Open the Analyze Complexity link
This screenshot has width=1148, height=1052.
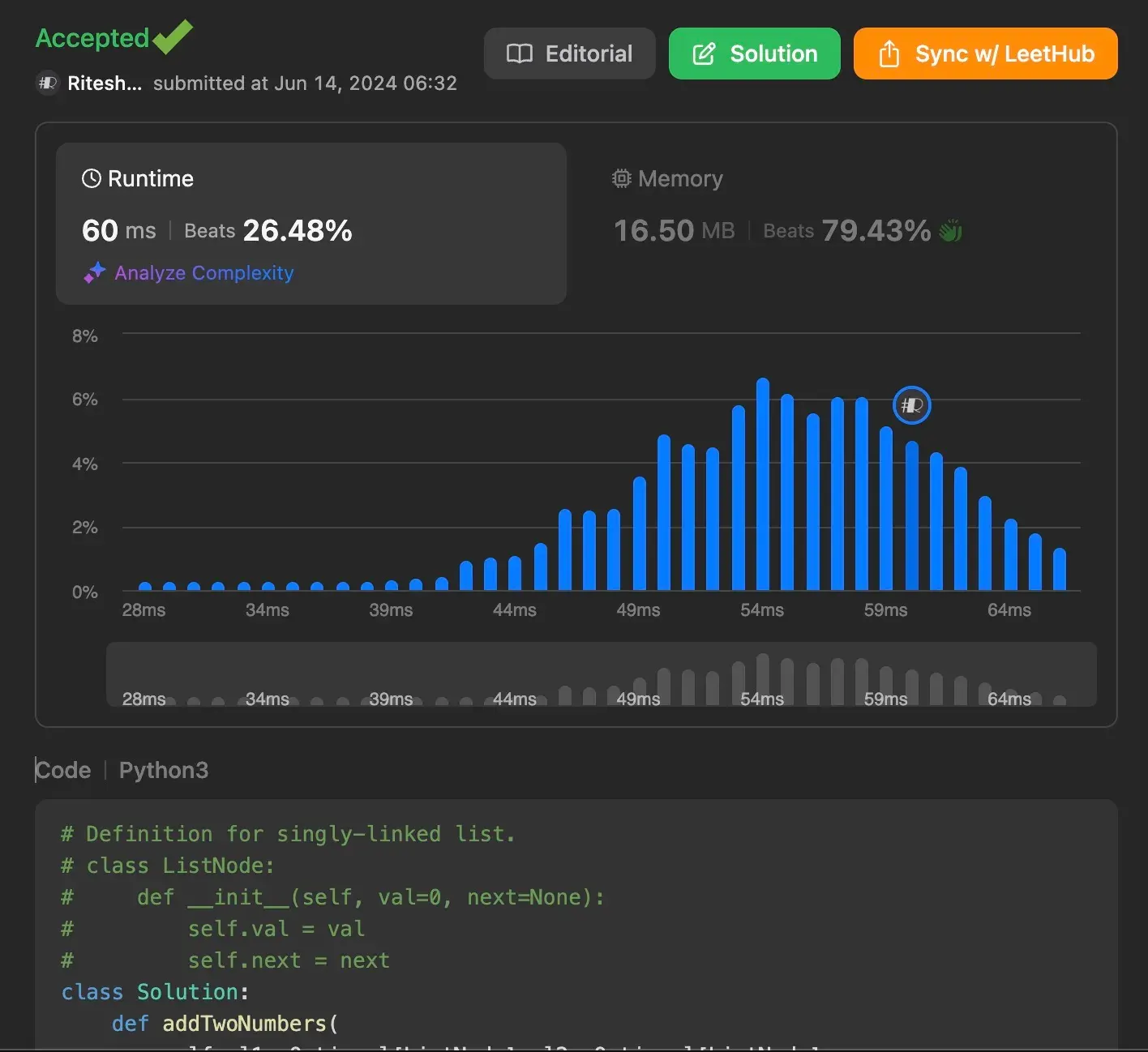[x=203, y=273]
